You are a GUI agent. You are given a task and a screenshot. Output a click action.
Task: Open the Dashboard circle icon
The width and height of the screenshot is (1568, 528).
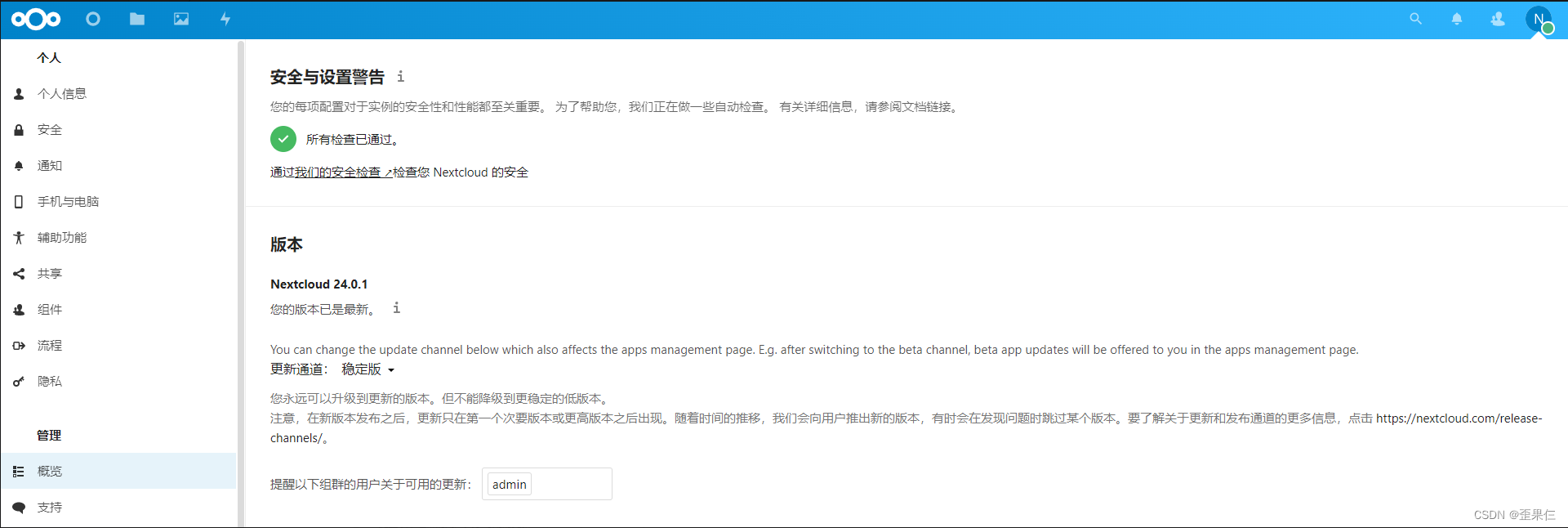click(93, 19)
